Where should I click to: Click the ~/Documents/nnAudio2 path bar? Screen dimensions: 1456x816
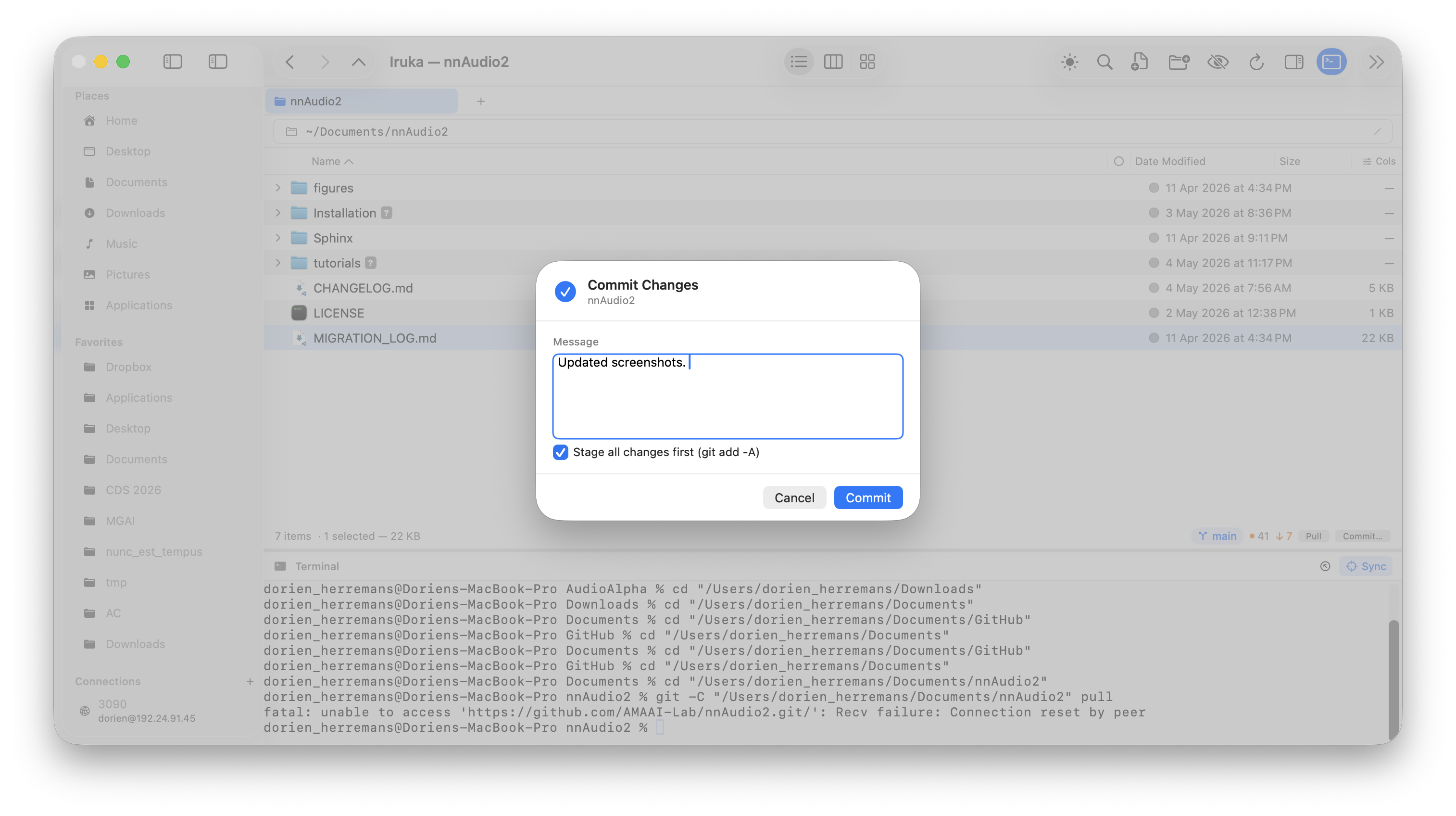tap(832, 131)
